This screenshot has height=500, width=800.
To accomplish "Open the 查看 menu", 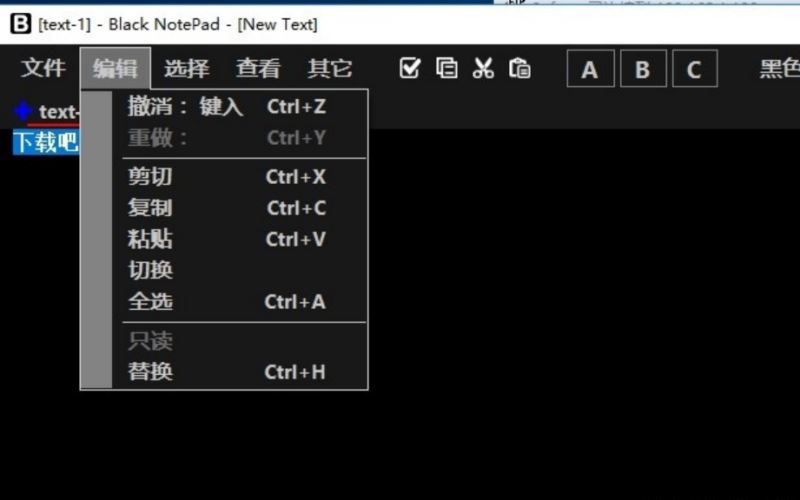I will click(x=258, y=68).
